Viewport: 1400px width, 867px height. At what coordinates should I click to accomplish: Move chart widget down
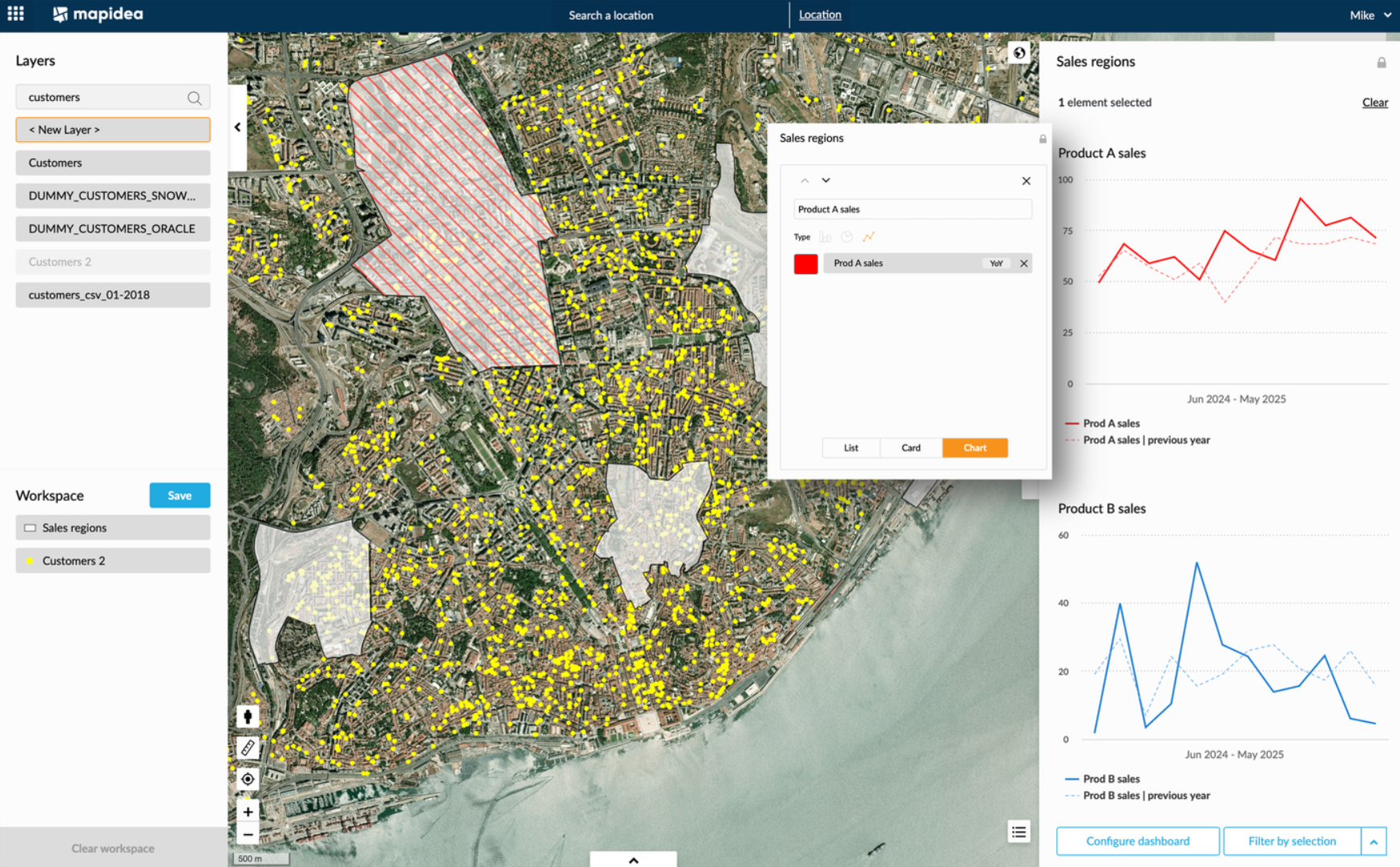(825, 181)
